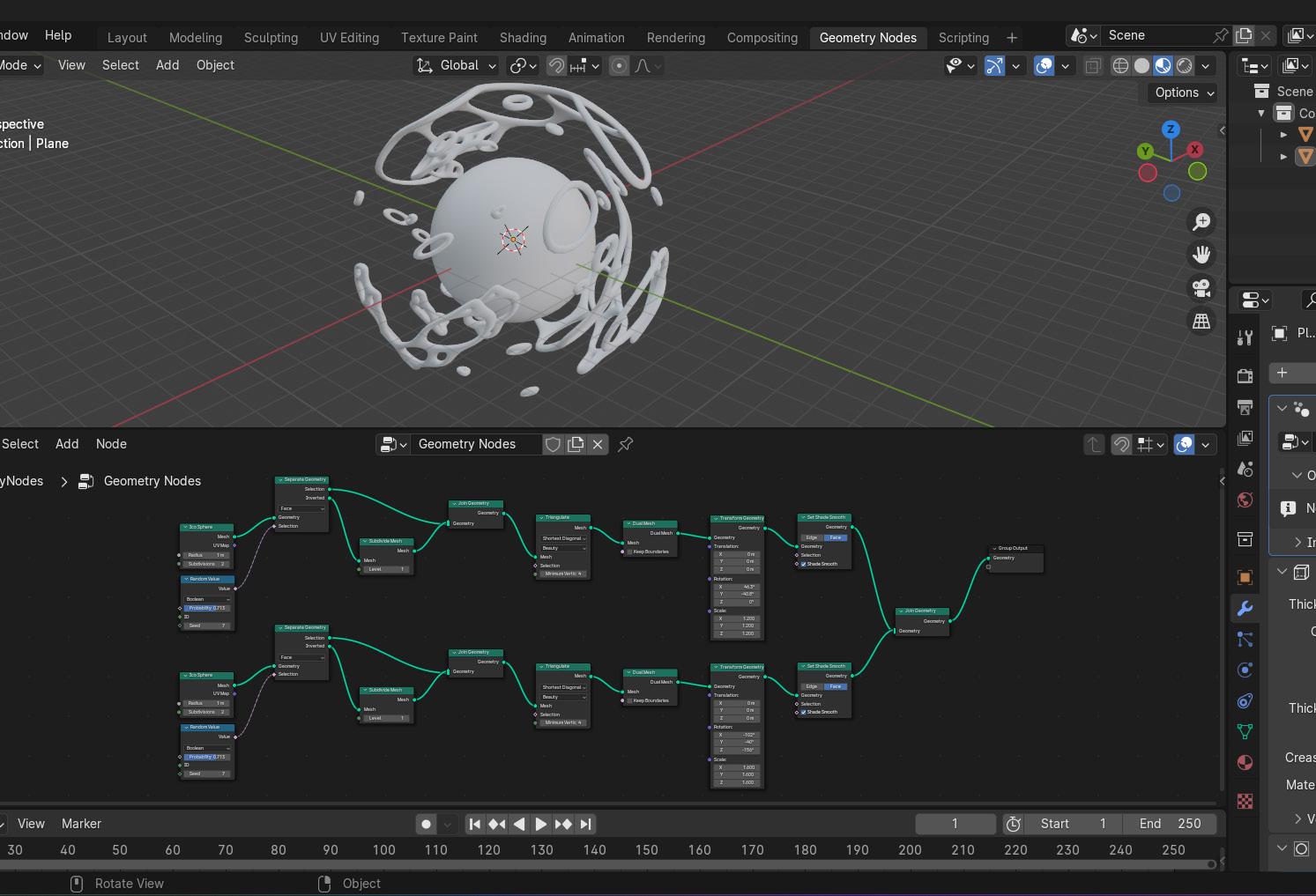Toggle Shade Smooth checkbox in the lower Set Shade Smooth node

point(804,712)
